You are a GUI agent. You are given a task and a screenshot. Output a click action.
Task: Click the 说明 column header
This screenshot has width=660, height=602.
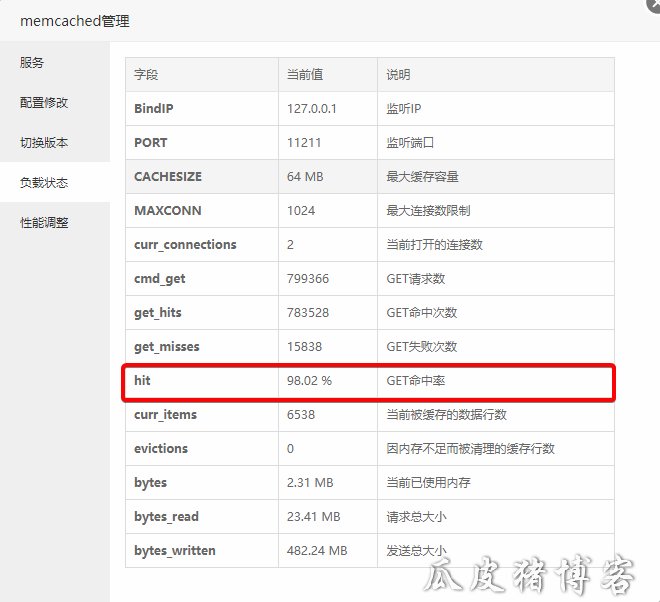(398, 75)
